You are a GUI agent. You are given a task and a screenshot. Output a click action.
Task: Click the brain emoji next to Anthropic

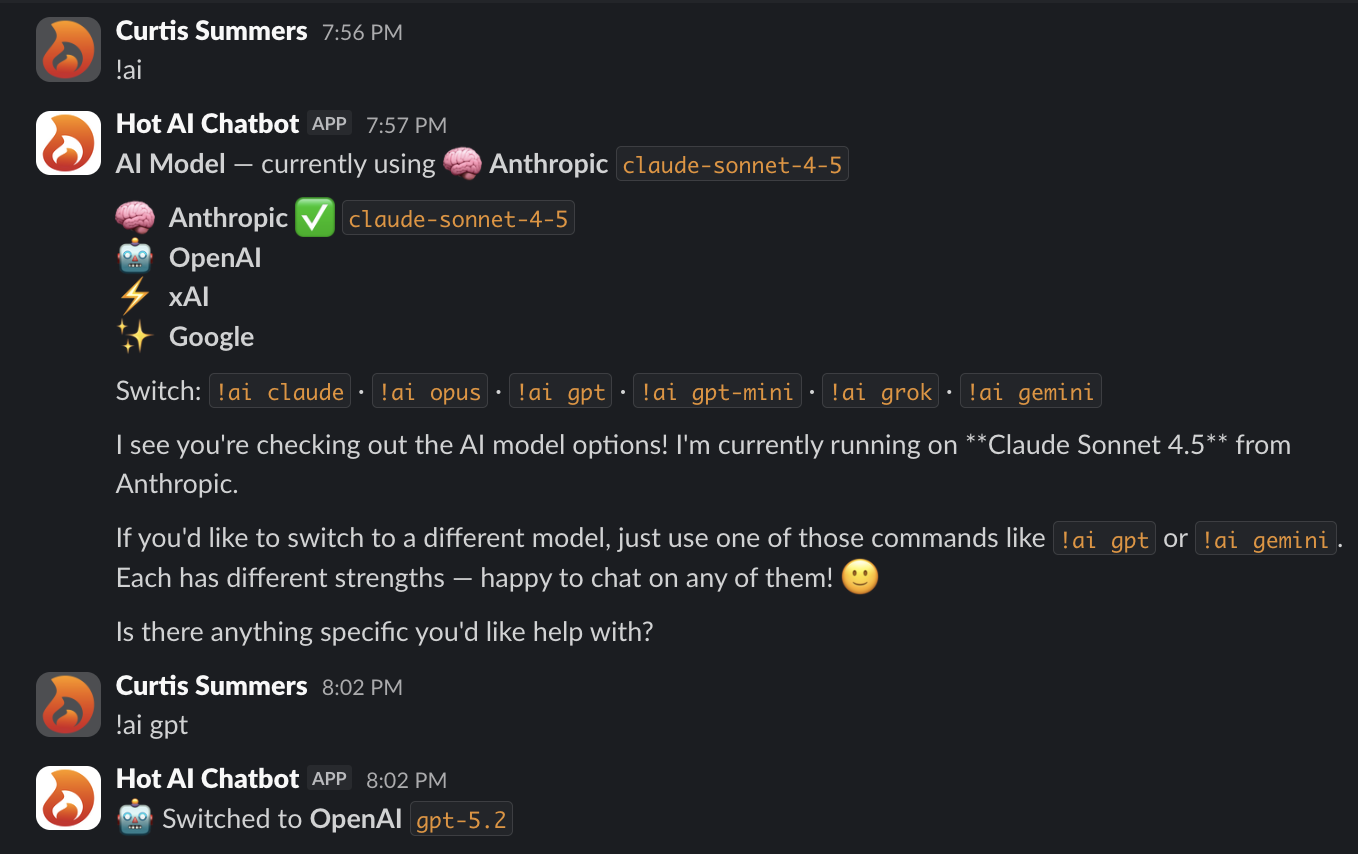pyautogui.click(x=136, y=217)
